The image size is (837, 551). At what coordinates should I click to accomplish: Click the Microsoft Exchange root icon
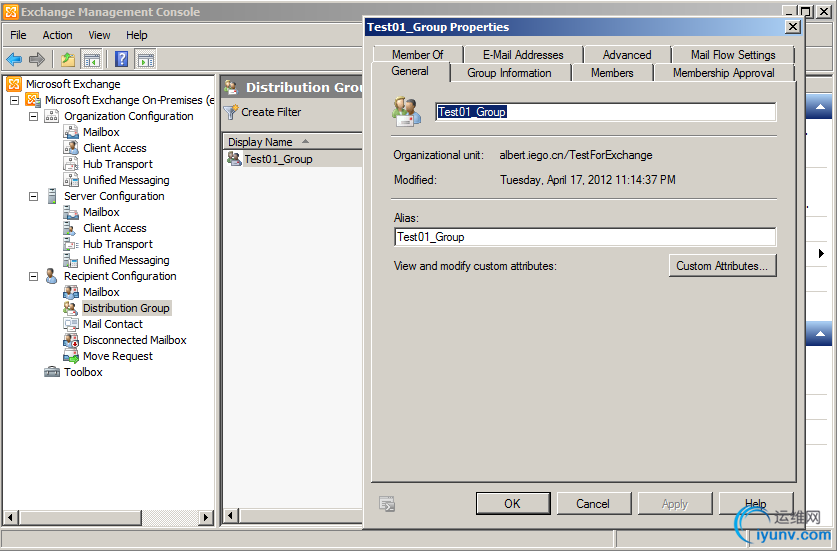coord(14,84)
